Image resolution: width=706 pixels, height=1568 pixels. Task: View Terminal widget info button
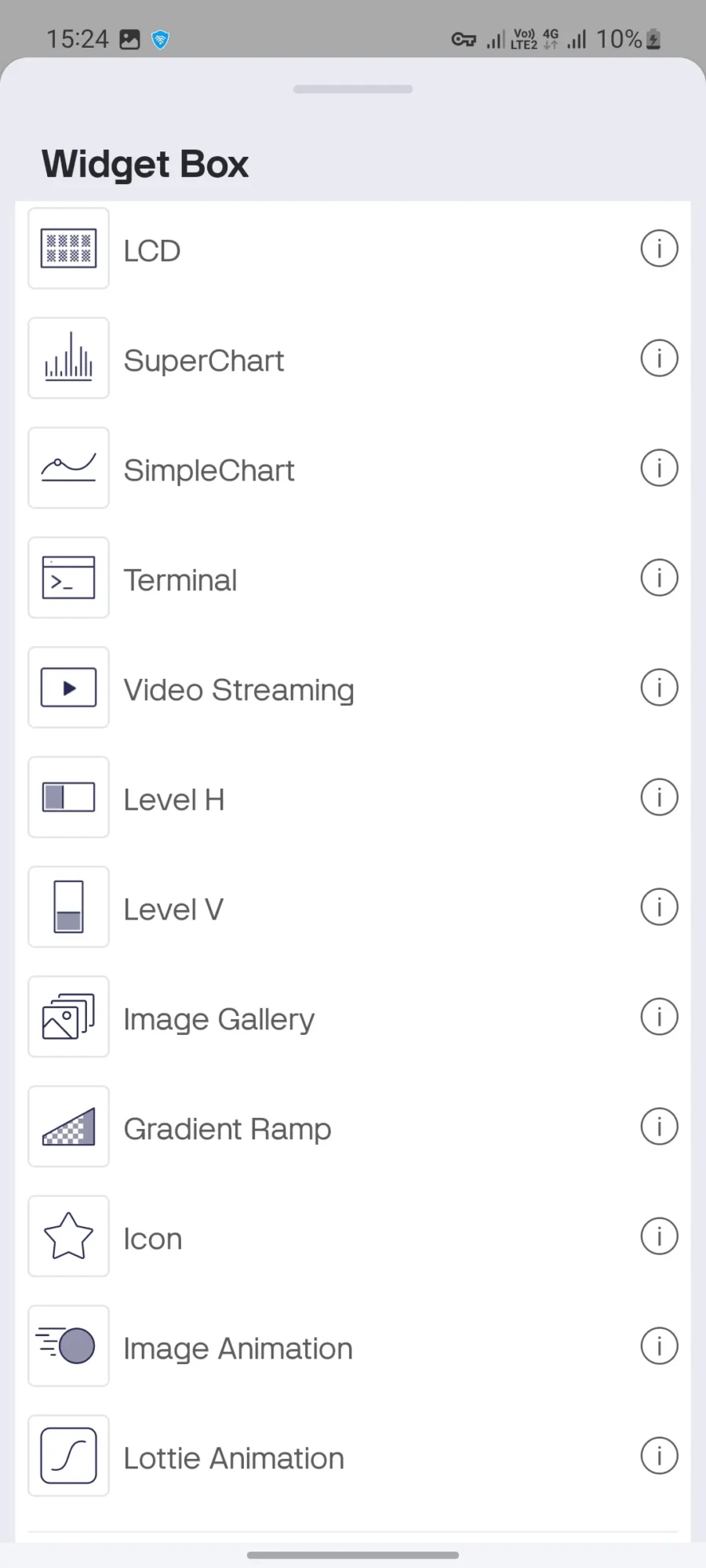[659, 578]
